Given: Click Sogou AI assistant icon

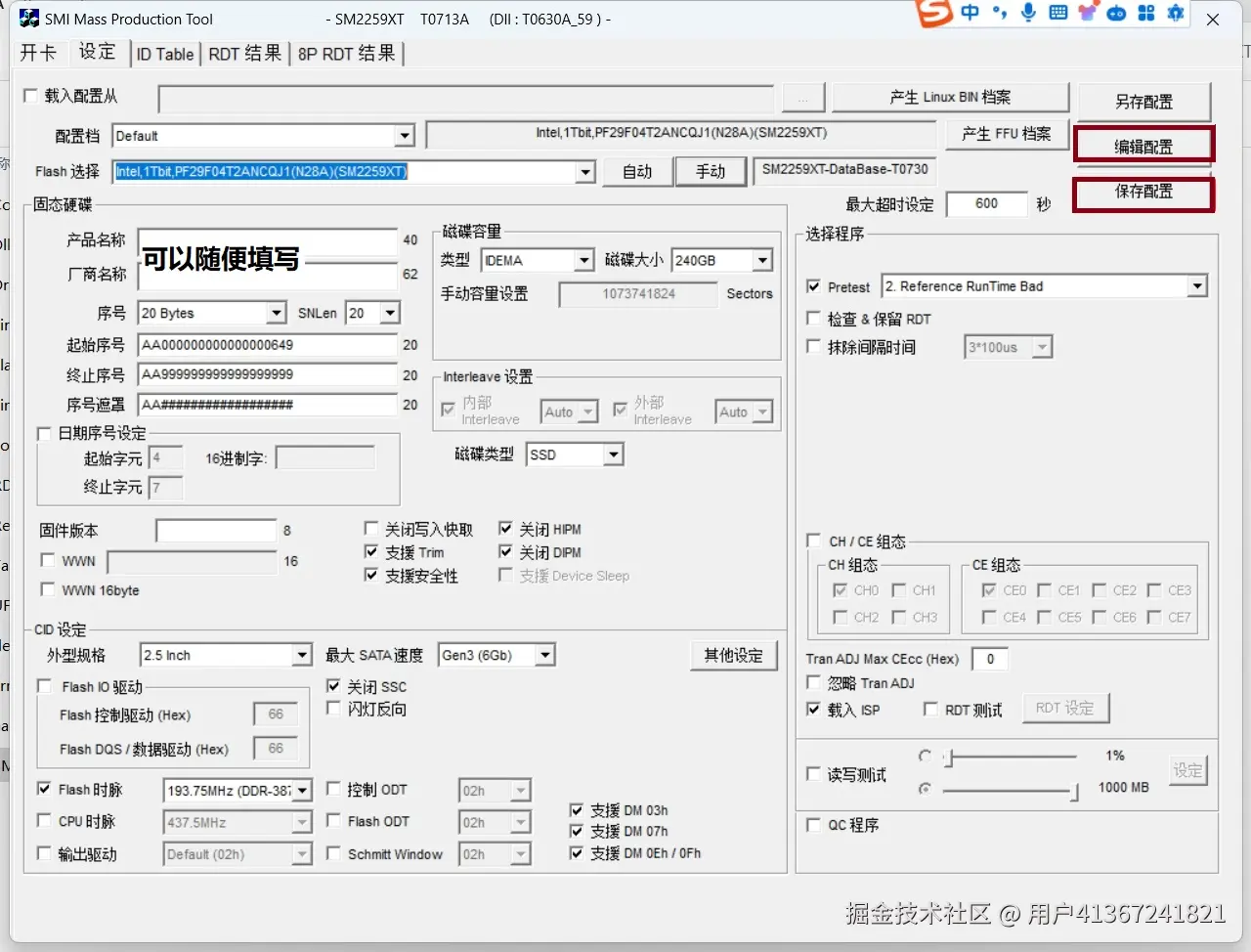Looking at the screenshot, I should (1176, 13).
